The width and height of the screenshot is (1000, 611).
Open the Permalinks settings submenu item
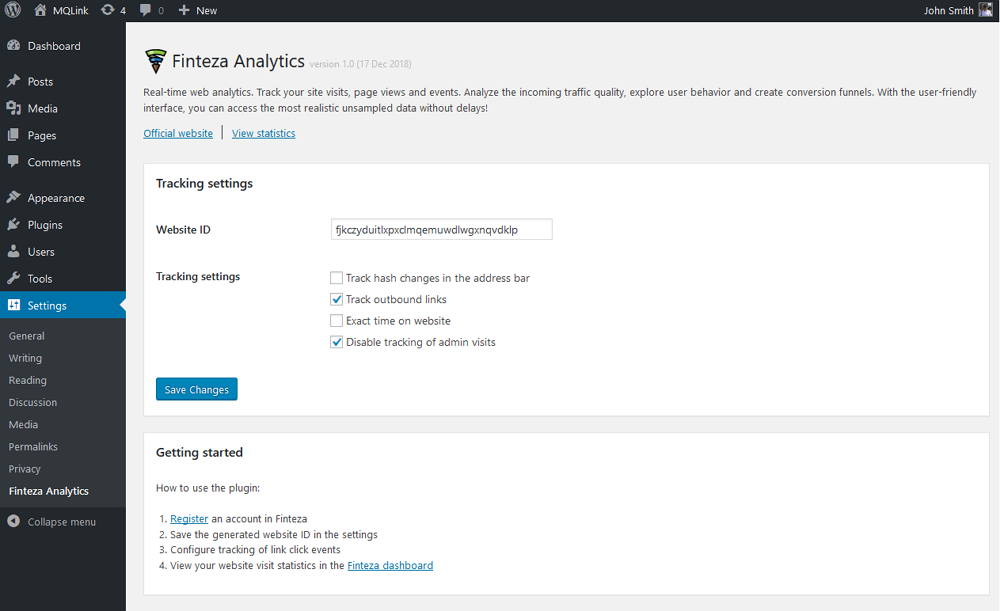click(x=32, y=447)
